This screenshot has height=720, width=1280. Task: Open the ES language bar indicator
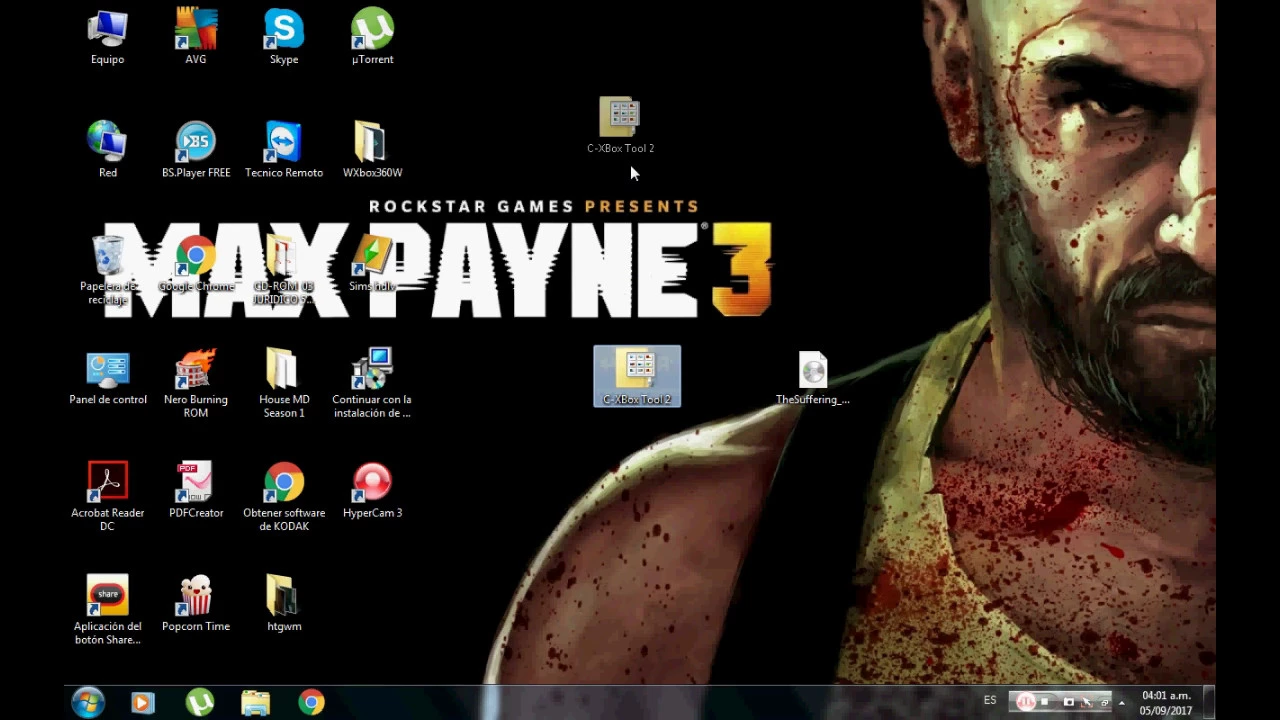point(990,700)
